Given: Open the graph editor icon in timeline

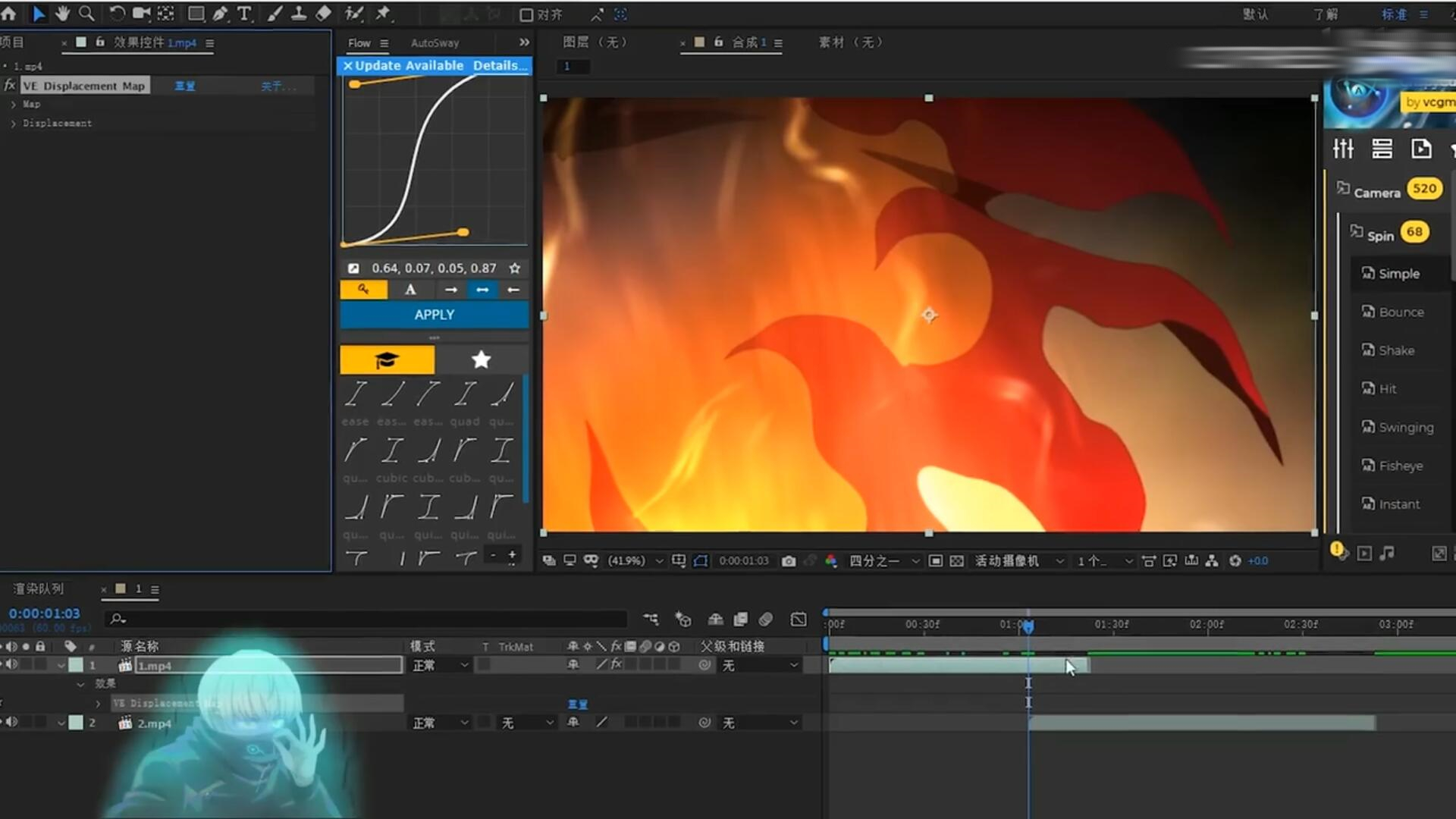Looking at the screenshot, I should (x=799, y=620).
